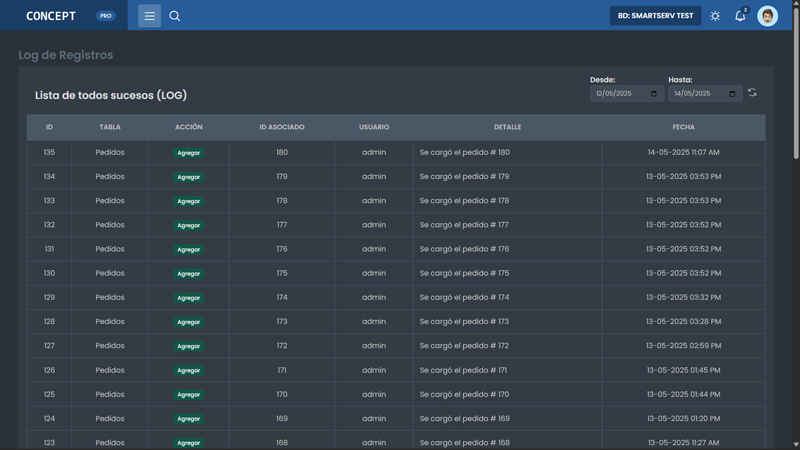
Task: Open calendar picker in Hasta field
Action: 732,94
